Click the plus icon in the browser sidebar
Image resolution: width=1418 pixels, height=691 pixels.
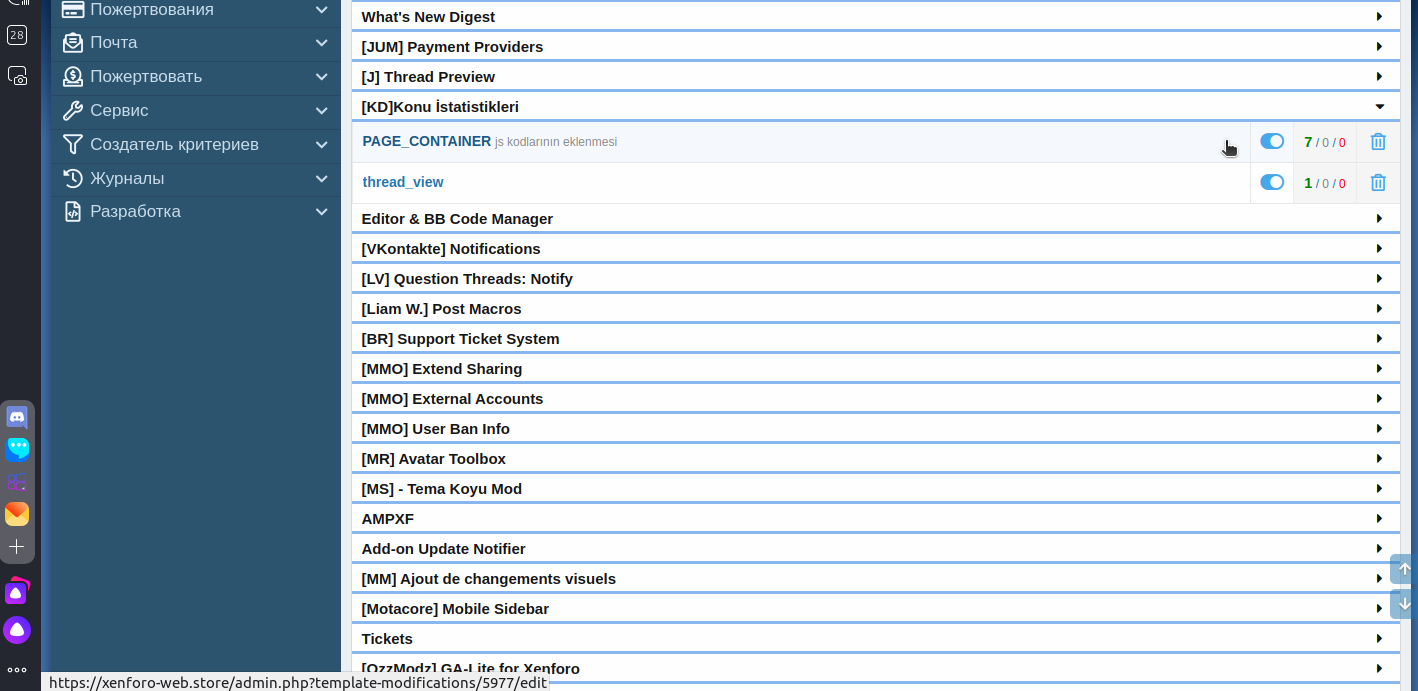(x=17, y=547)
